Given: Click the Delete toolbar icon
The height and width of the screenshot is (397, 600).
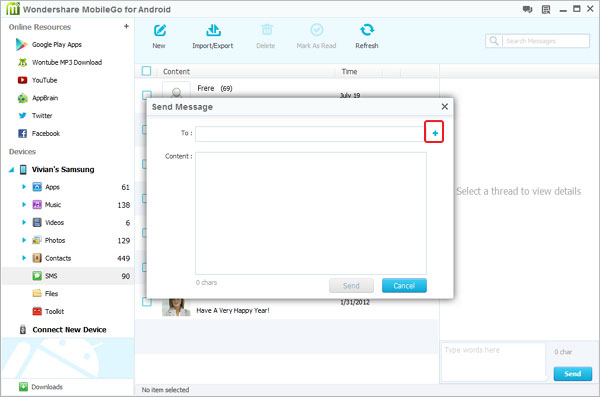Looking at the screenshot, I should (x=266, y=30).
